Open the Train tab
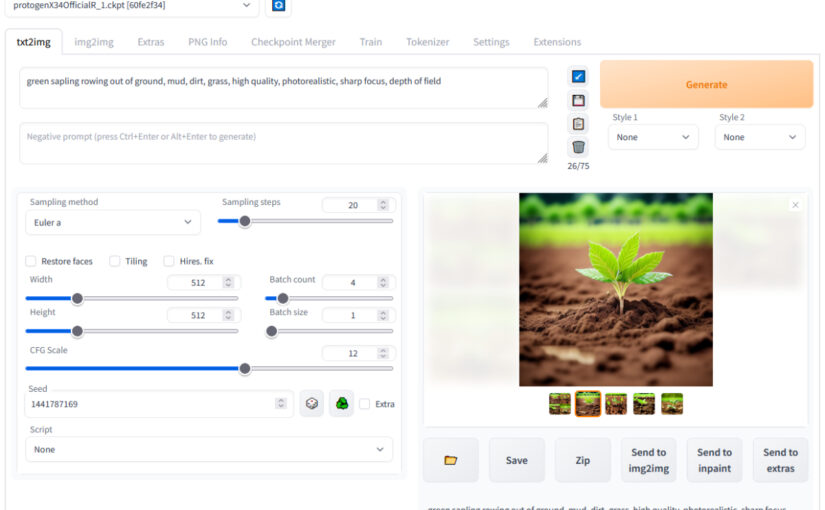The width and height of the screenshot is (825, 510). coord(371,42)
